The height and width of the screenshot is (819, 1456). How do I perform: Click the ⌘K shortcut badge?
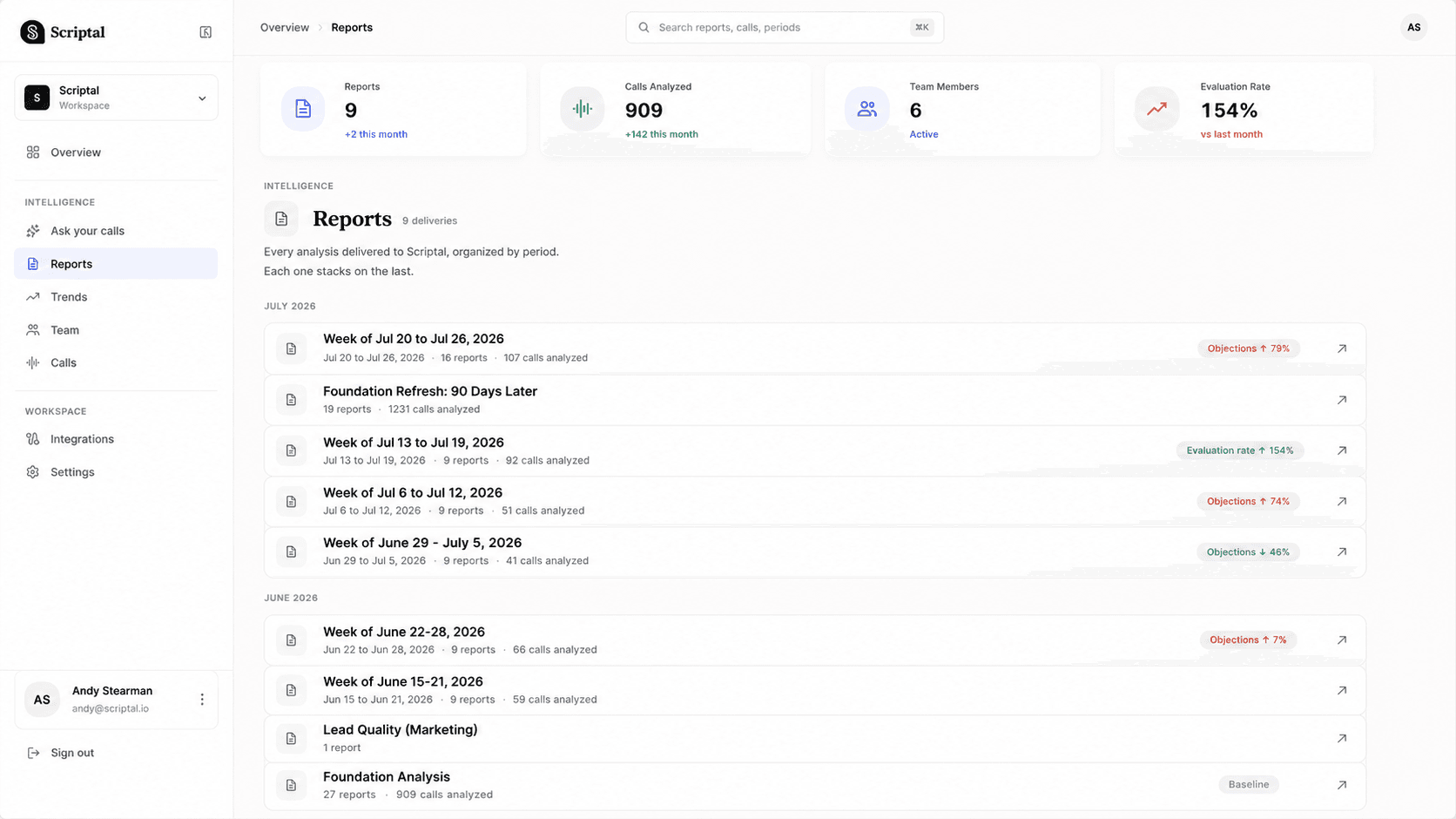tap(921, 28)
